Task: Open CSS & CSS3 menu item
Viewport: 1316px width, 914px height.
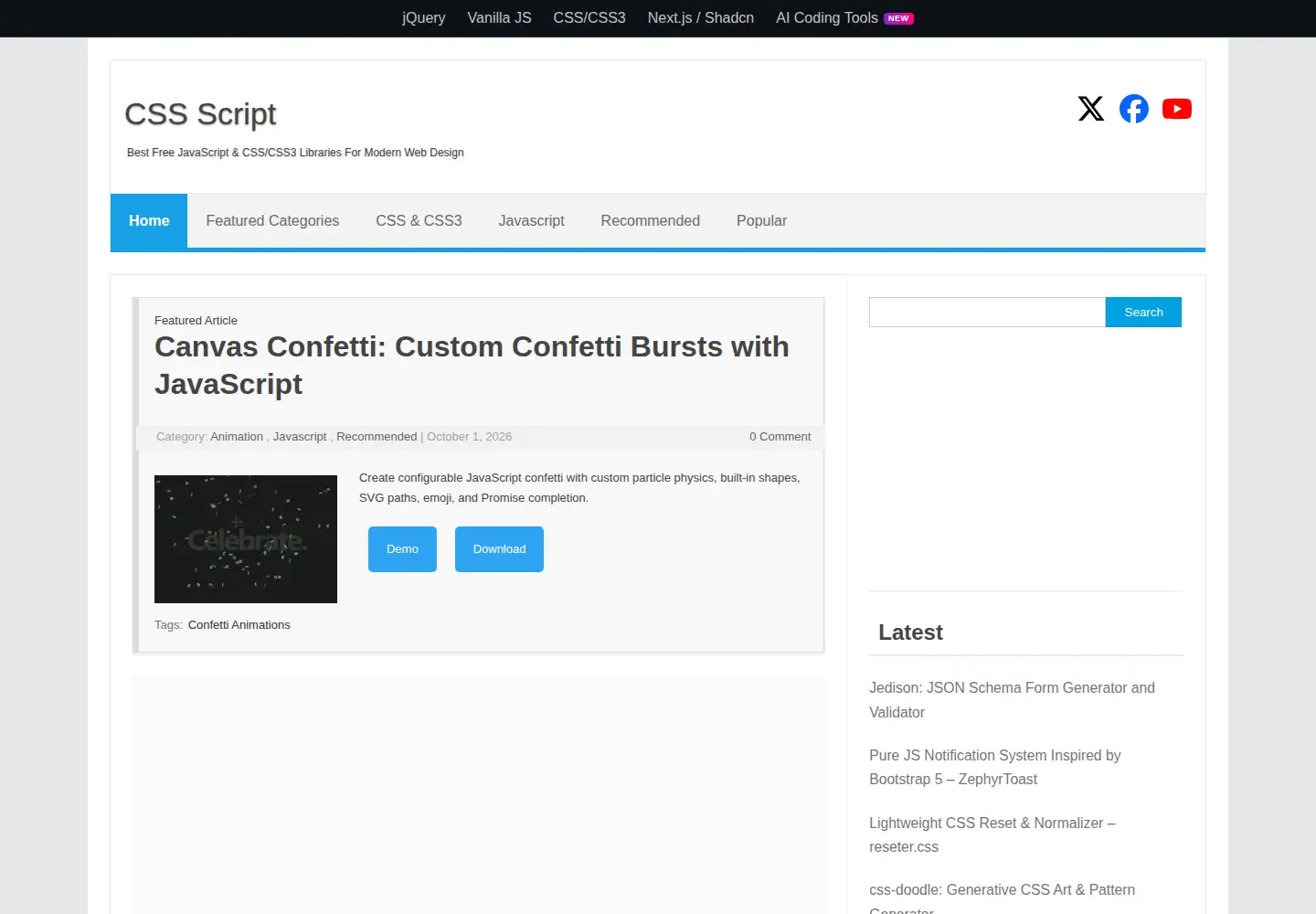Action: (419, 220)
